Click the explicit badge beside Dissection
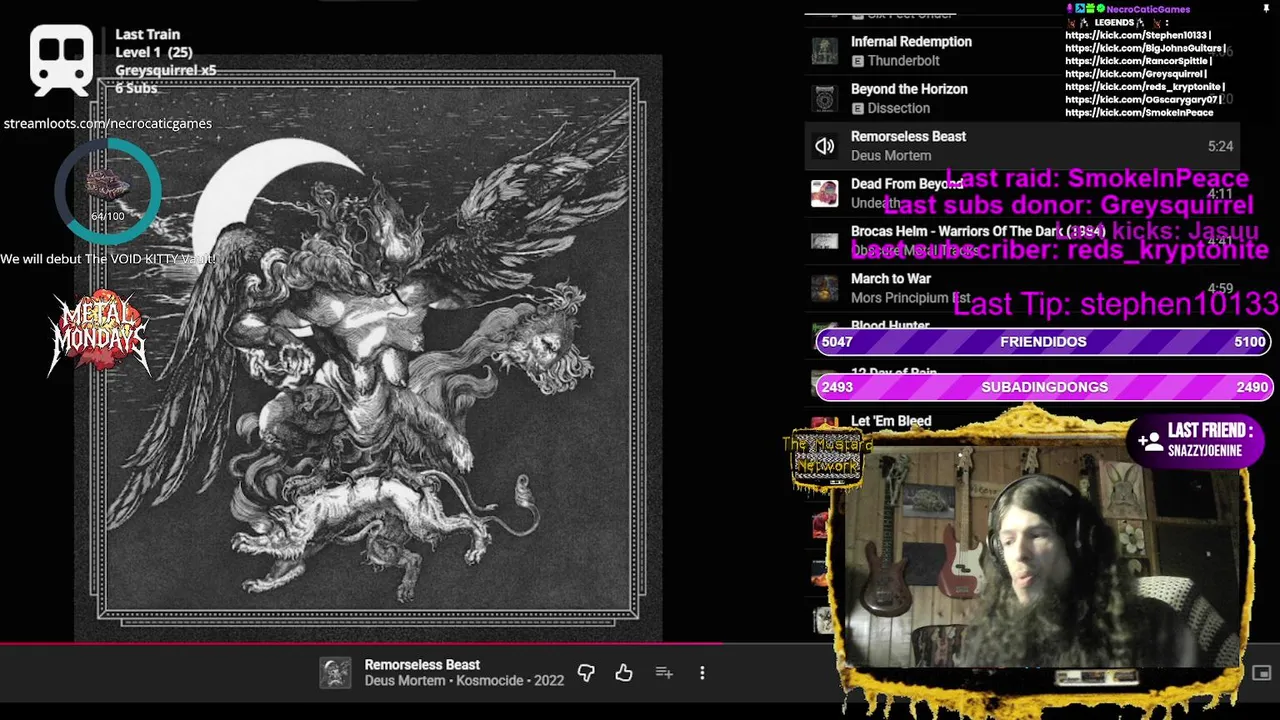1280x720 pixels. pyautogui.click(x=857, y=108)
